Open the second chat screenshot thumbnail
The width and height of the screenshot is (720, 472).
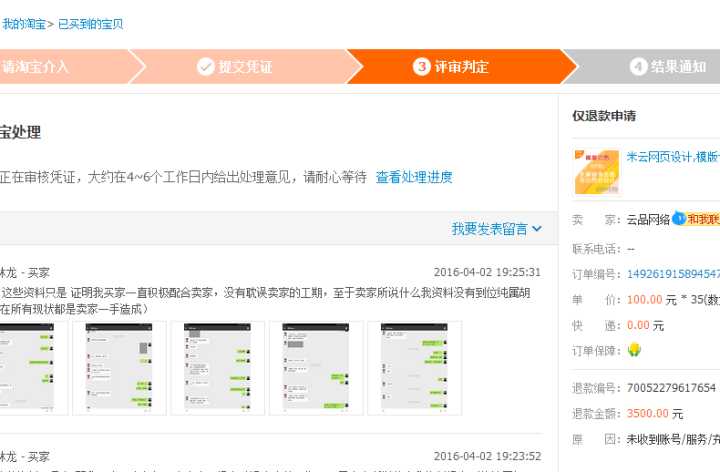(119, 368)
